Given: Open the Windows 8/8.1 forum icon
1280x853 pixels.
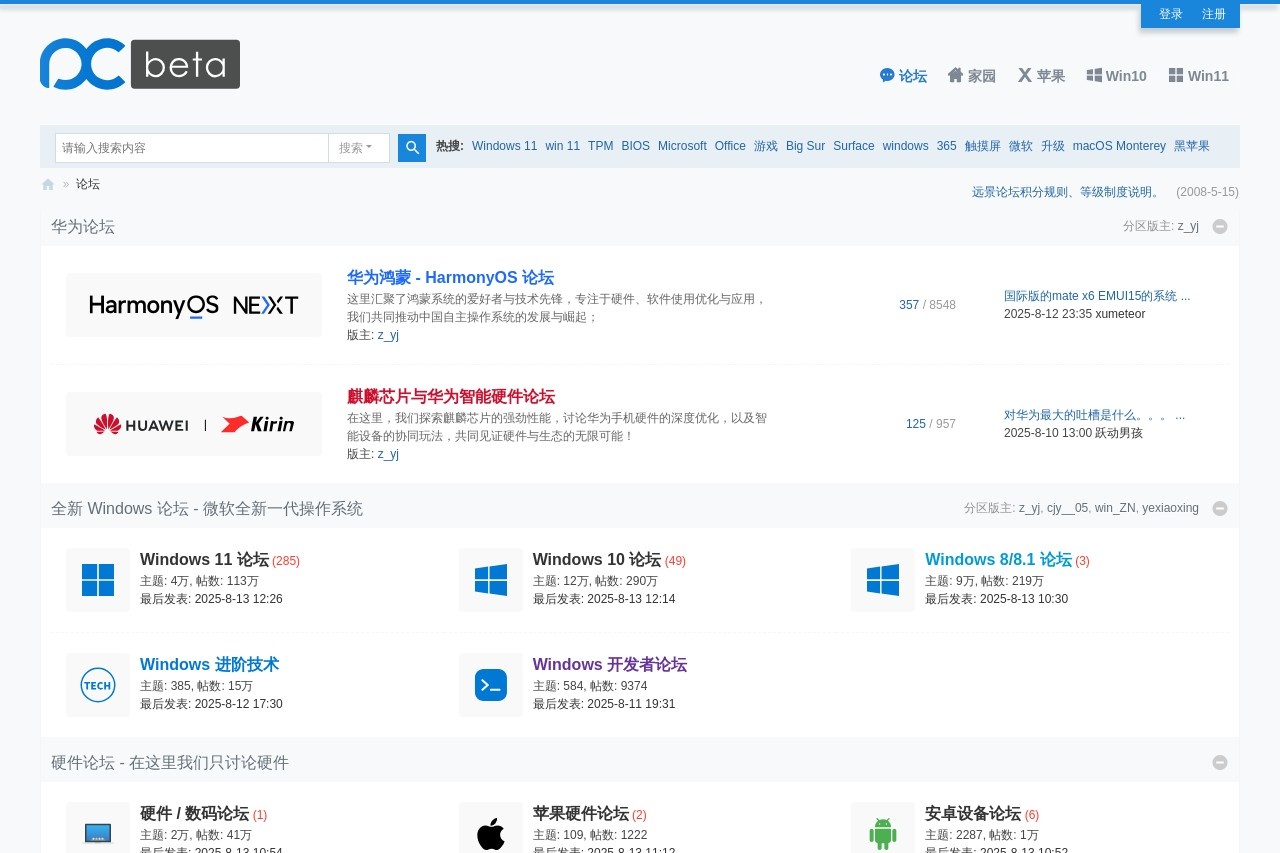Looking at the screenshot, I should tap(883, 580).
